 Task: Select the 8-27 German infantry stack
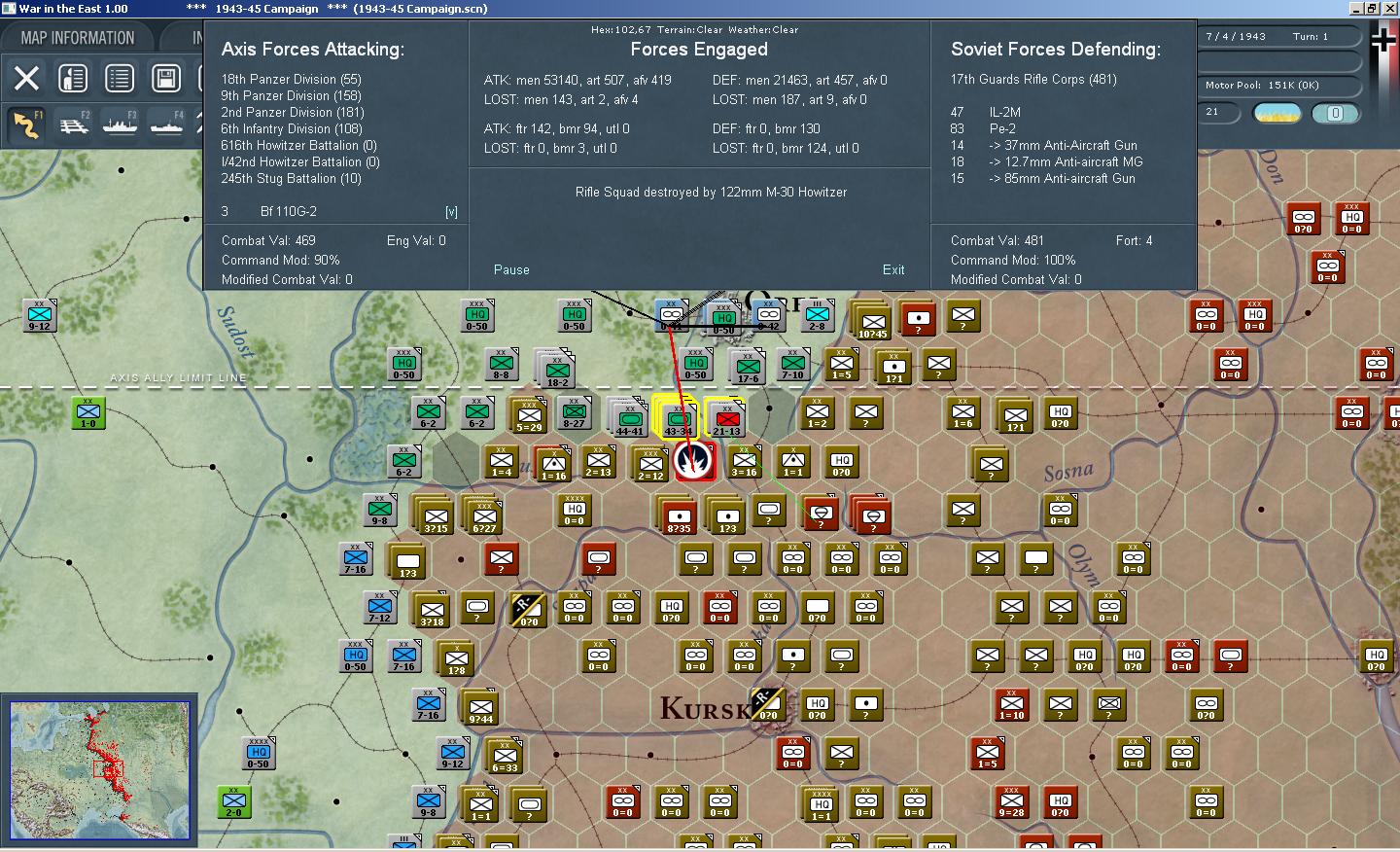pyautogui.click(x=575, y=412)
